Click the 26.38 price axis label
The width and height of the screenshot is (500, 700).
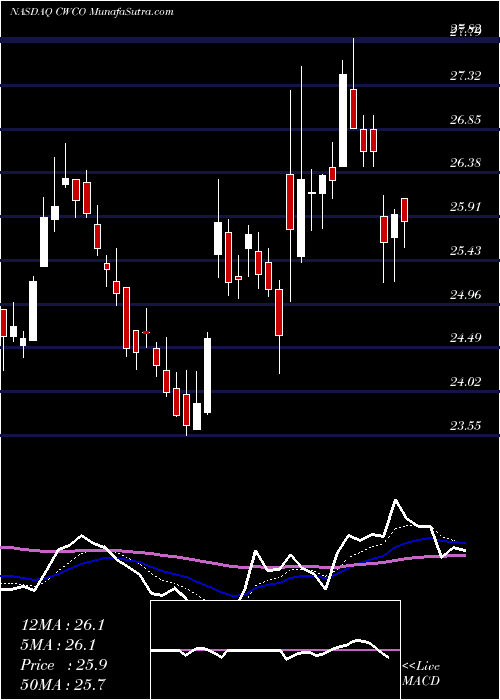coord(465,162)
